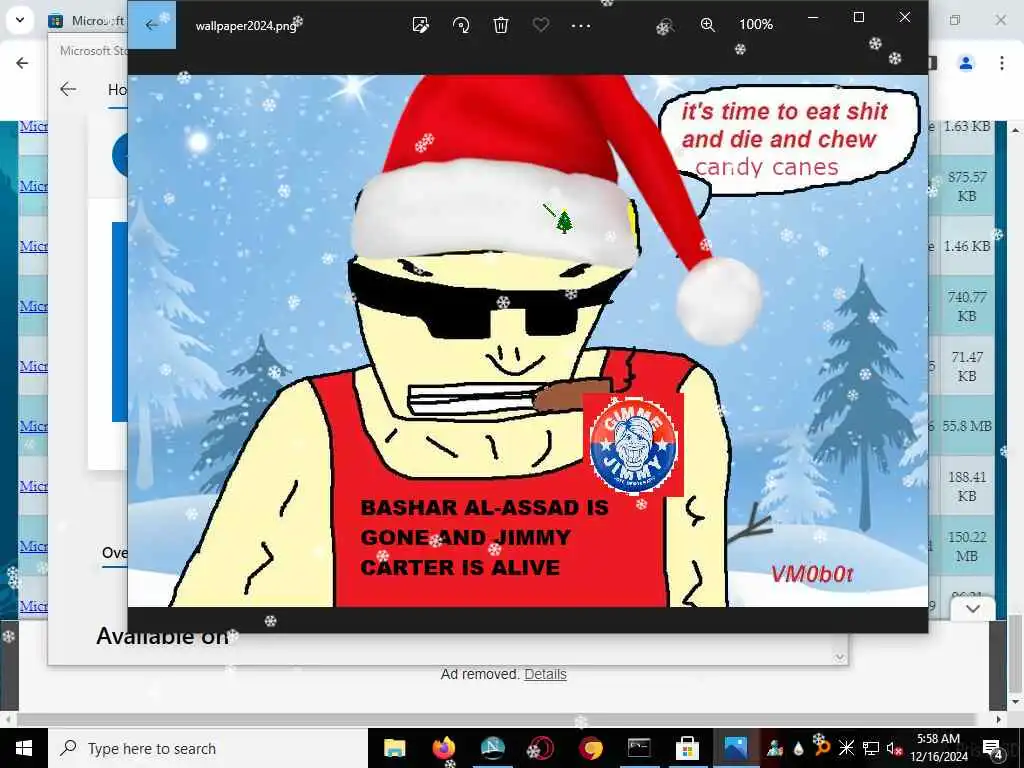The image size is (1024, 768).
Task: Click the scroll-down chevron below the file list
Action: pos(973,609)
